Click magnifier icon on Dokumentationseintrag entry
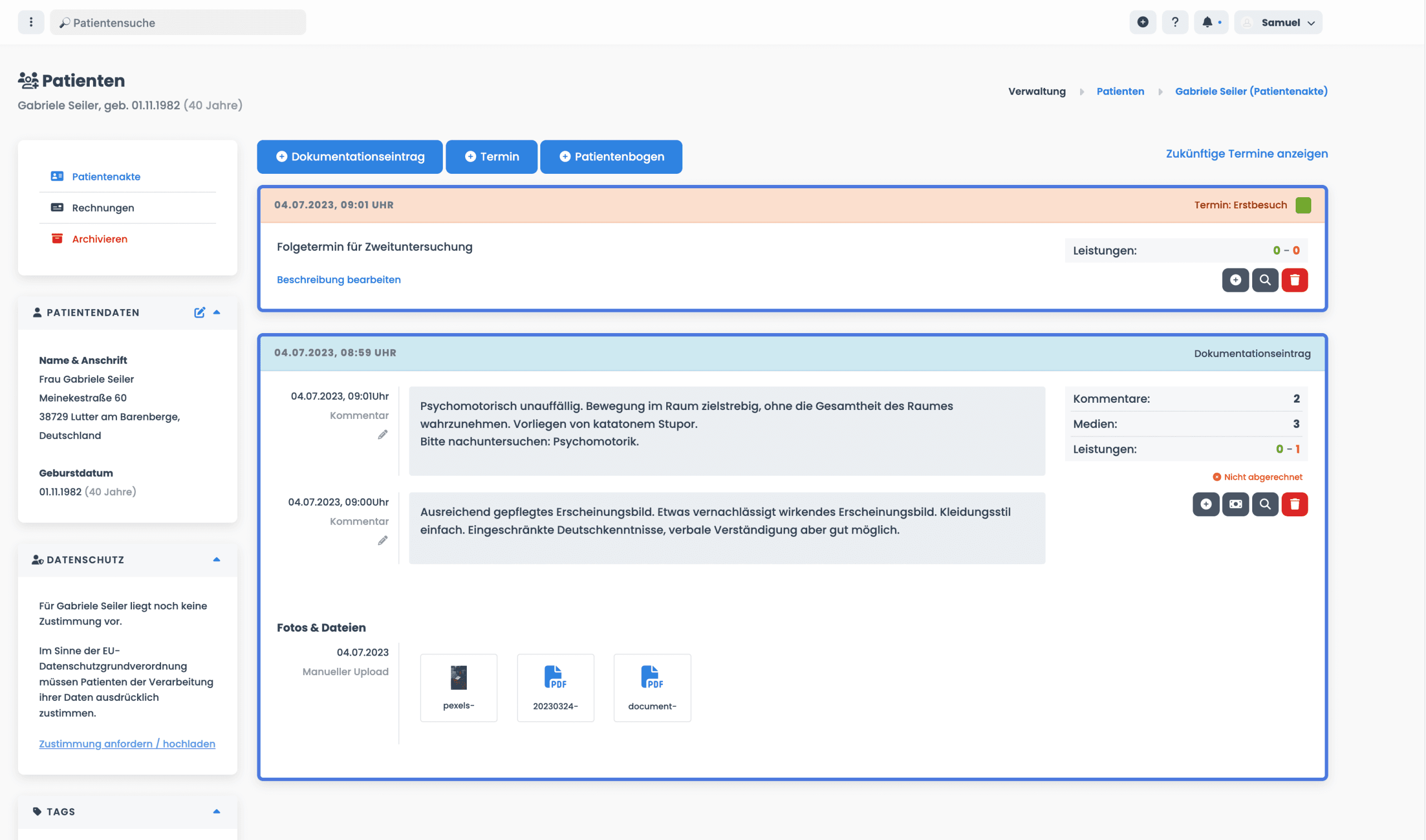This screenshot has width=1426, height=840. (x=1264, y=504)
